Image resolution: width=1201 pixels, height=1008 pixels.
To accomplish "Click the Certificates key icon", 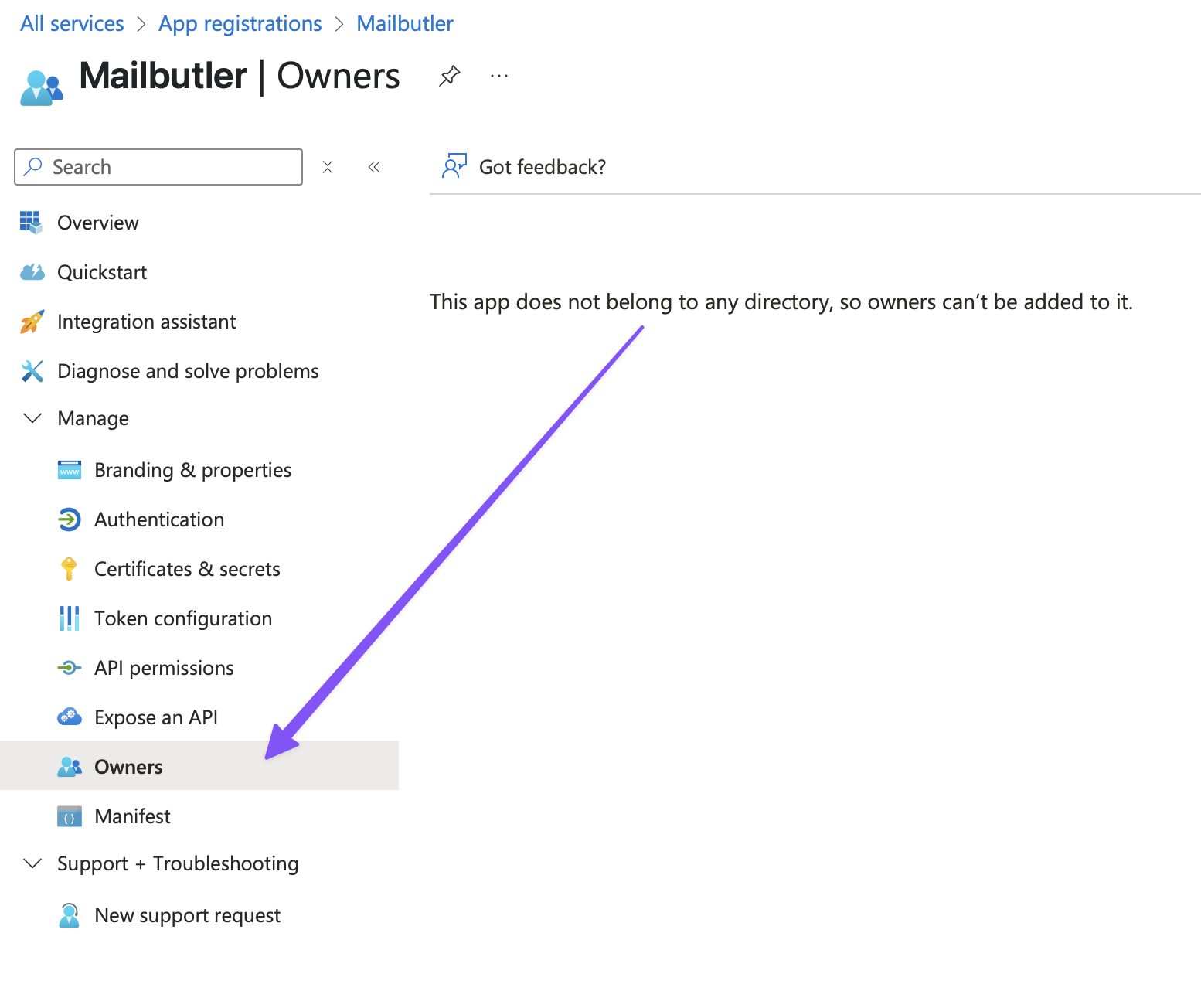I will pos(69,569).
